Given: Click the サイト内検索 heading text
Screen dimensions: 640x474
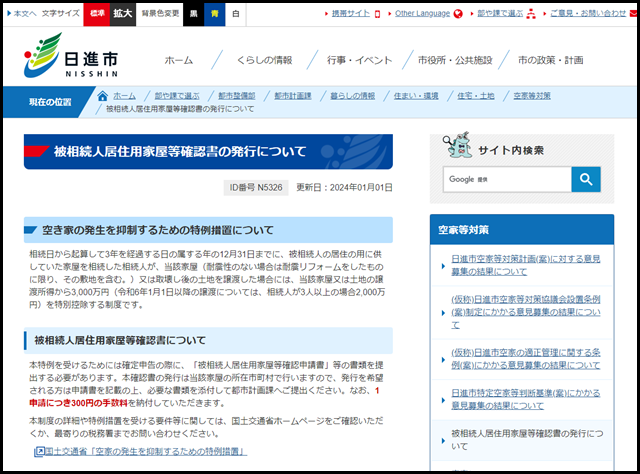Looking at the screenshot, I should pos(511,151).
